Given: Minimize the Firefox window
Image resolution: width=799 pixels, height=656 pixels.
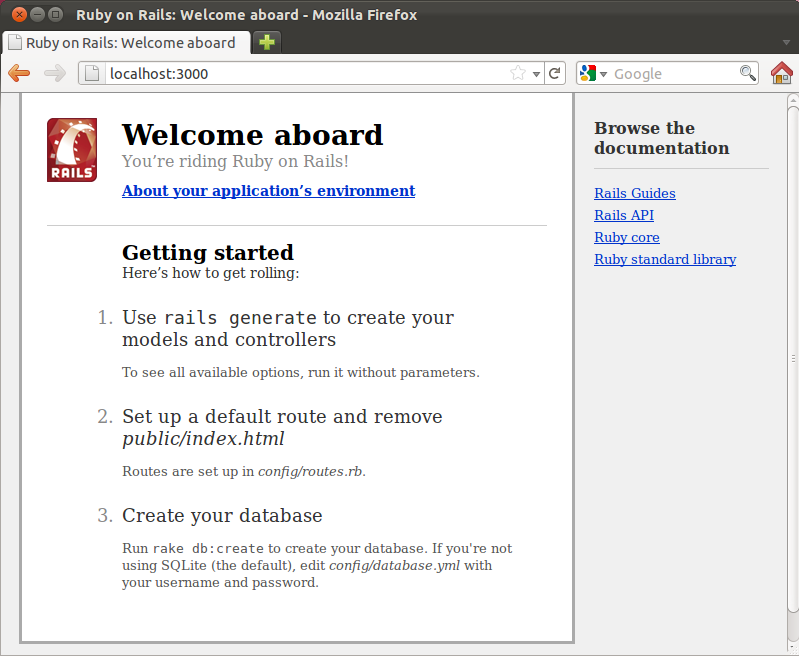Looking at the screenshot, I should click(x=37, y=14).
